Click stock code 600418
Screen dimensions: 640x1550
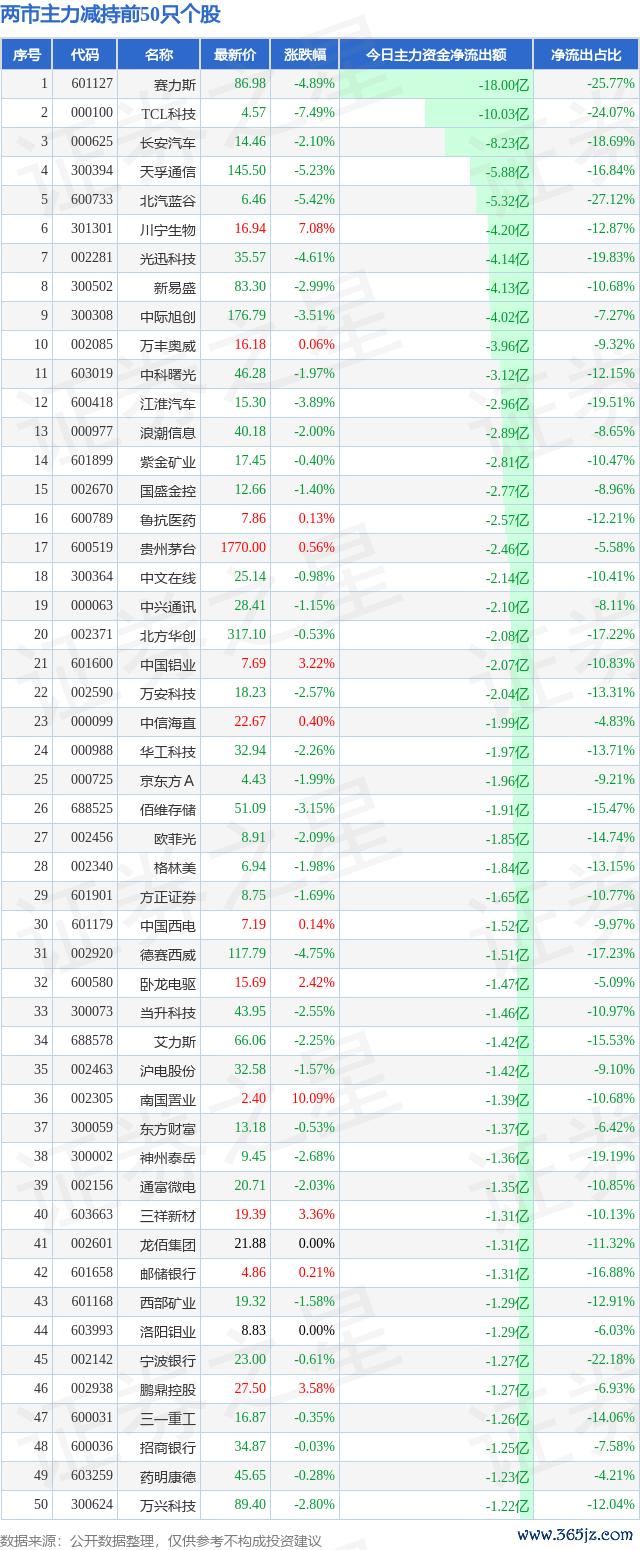[92, 403]
